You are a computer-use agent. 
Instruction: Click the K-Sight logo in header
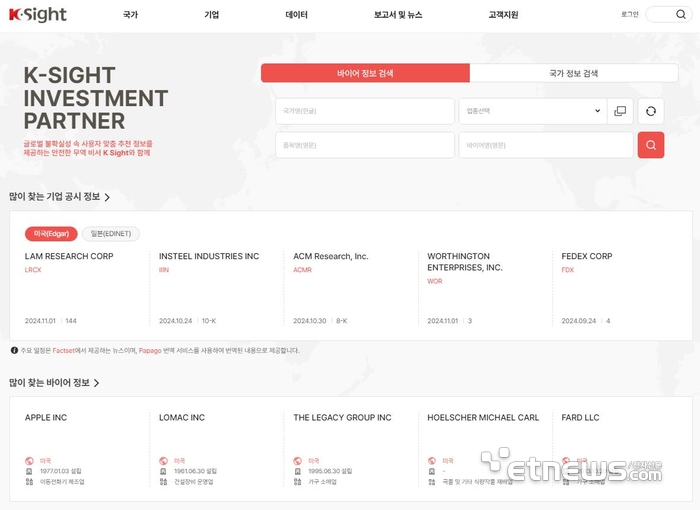[x=38, y=15]
